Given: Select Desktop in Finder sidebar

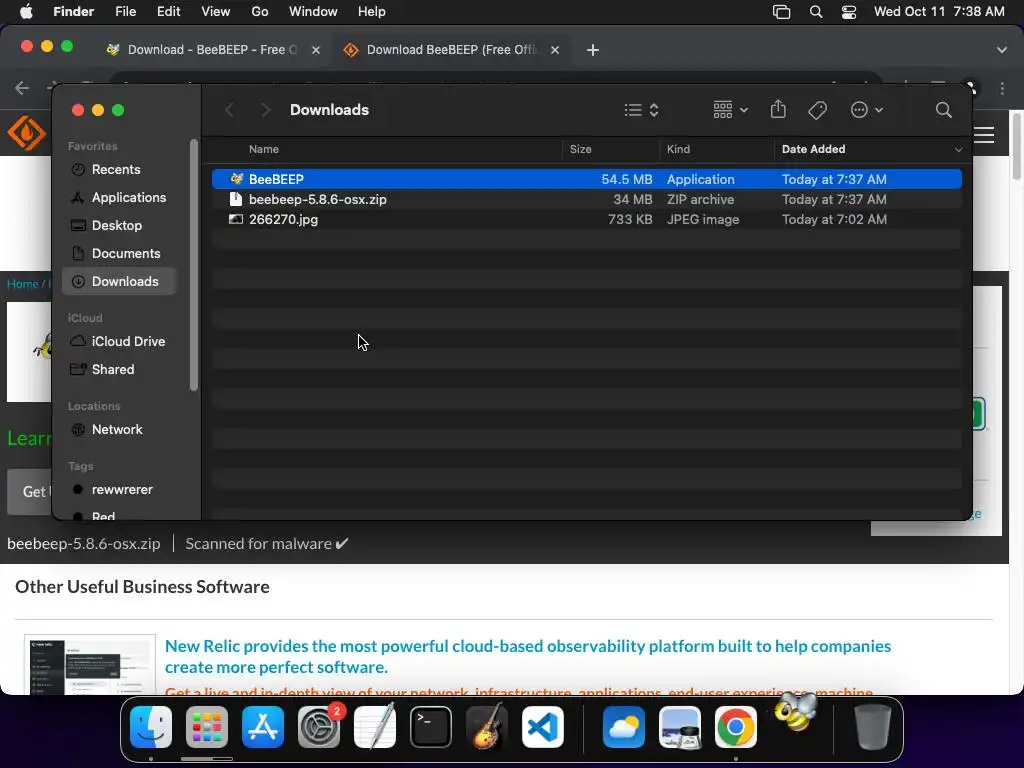Looking at the screenshot, I should coord(119,225).
